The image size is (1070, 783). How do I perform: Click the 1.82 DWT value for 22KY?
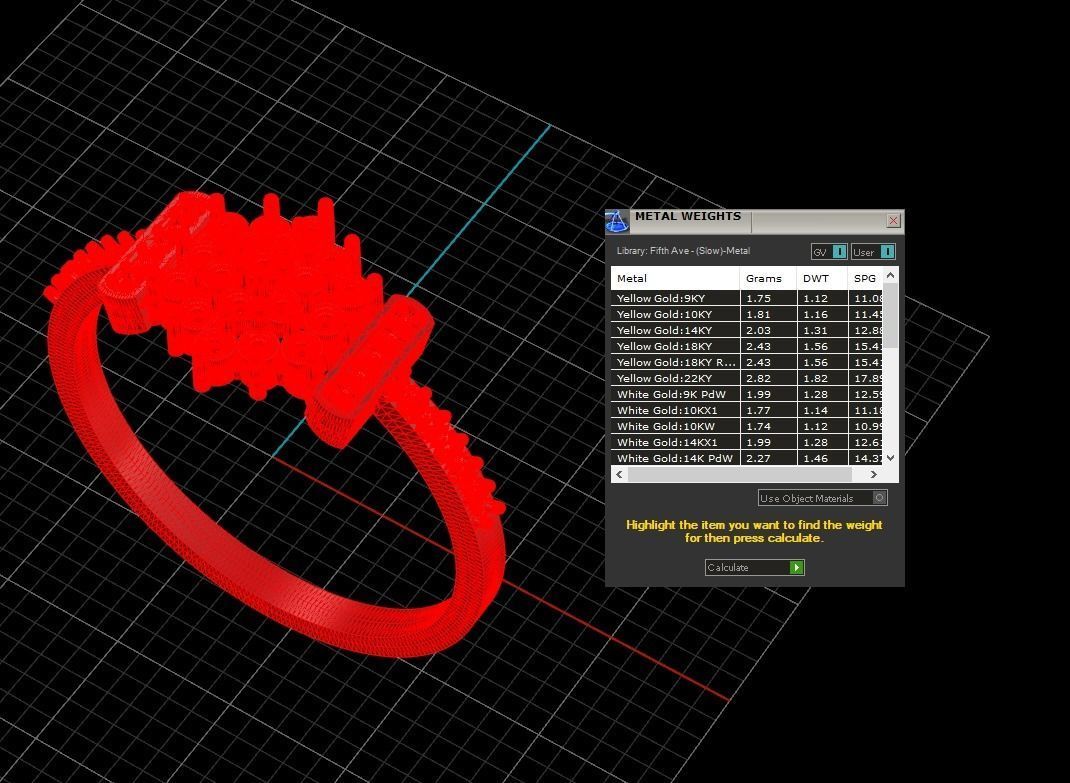click(x=815, y=378)
